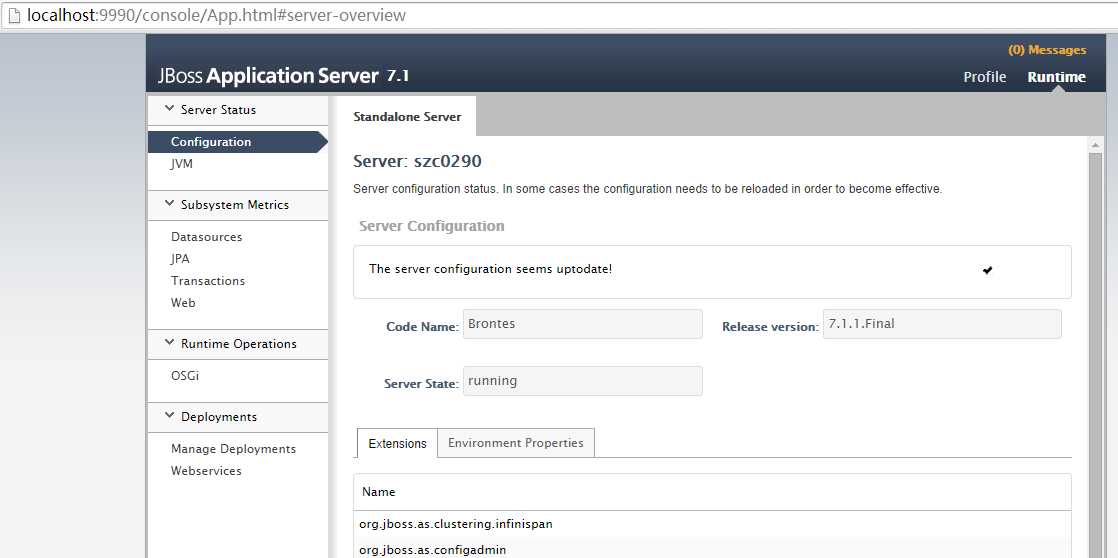The width and height of the screenshot is (1118, 558).
Task: Collapse the Deployments section
Action: [169, 416]
